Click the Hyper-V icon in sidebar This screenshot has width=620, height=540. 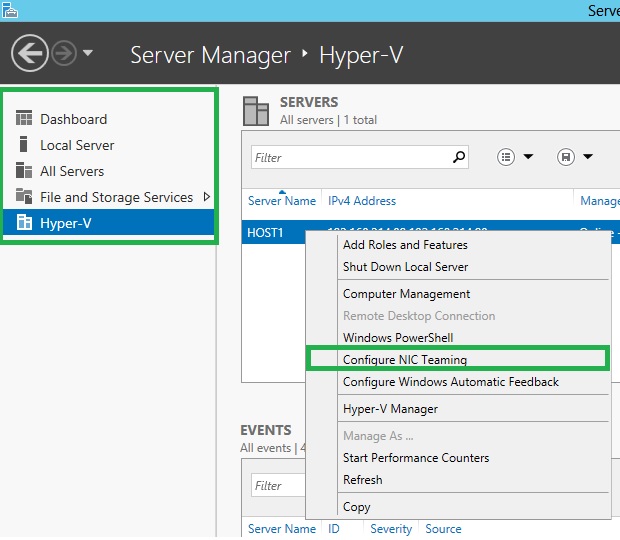coord(24,223)
